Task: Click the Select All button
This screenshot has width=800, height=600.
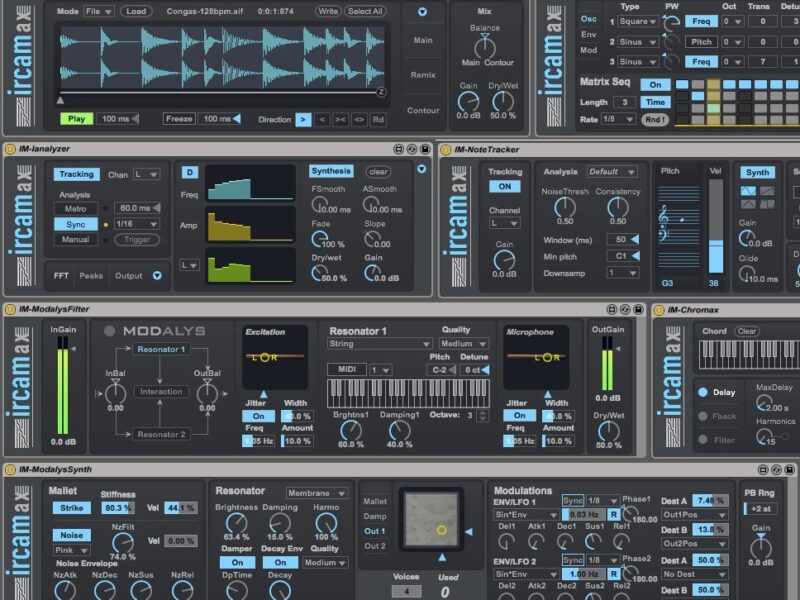Action: click(x=366, y=12)
